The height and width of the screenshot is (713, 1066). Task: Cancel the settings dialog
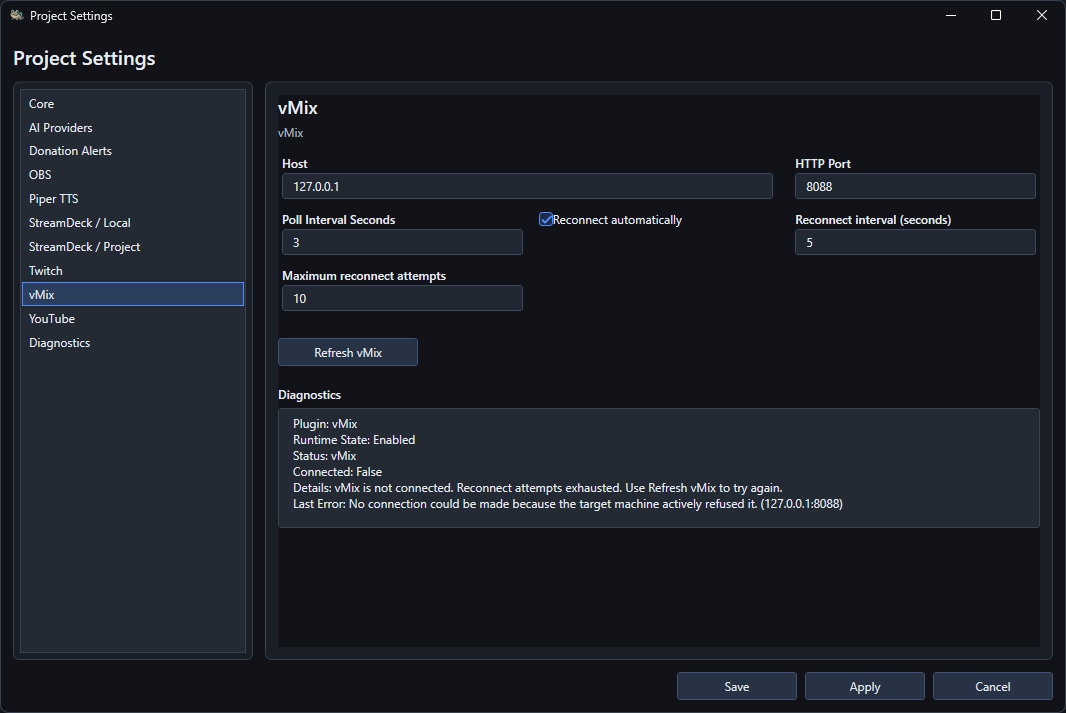[993, 686]
